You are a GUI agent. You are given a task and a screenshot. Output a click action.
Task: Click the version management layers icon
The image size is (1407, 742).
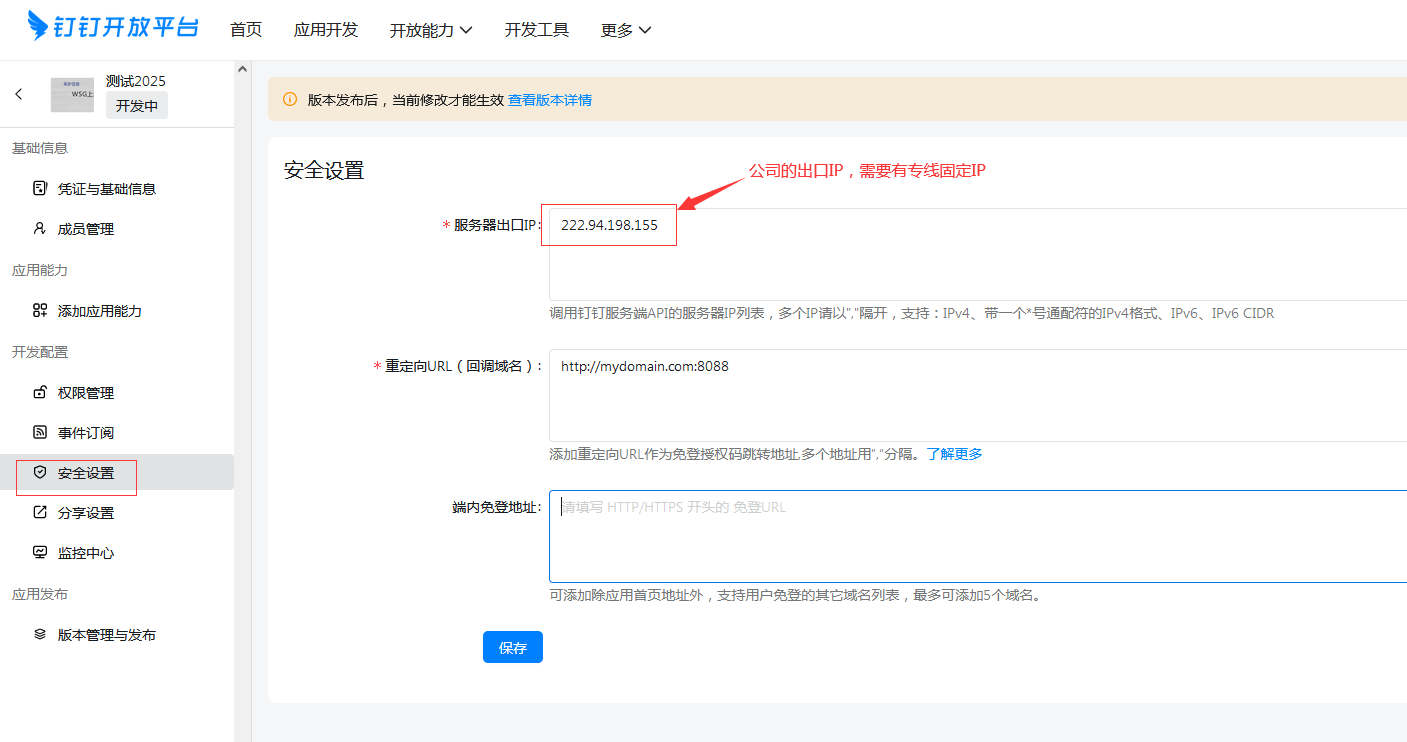pyautogui.click(x=40, y=634)
